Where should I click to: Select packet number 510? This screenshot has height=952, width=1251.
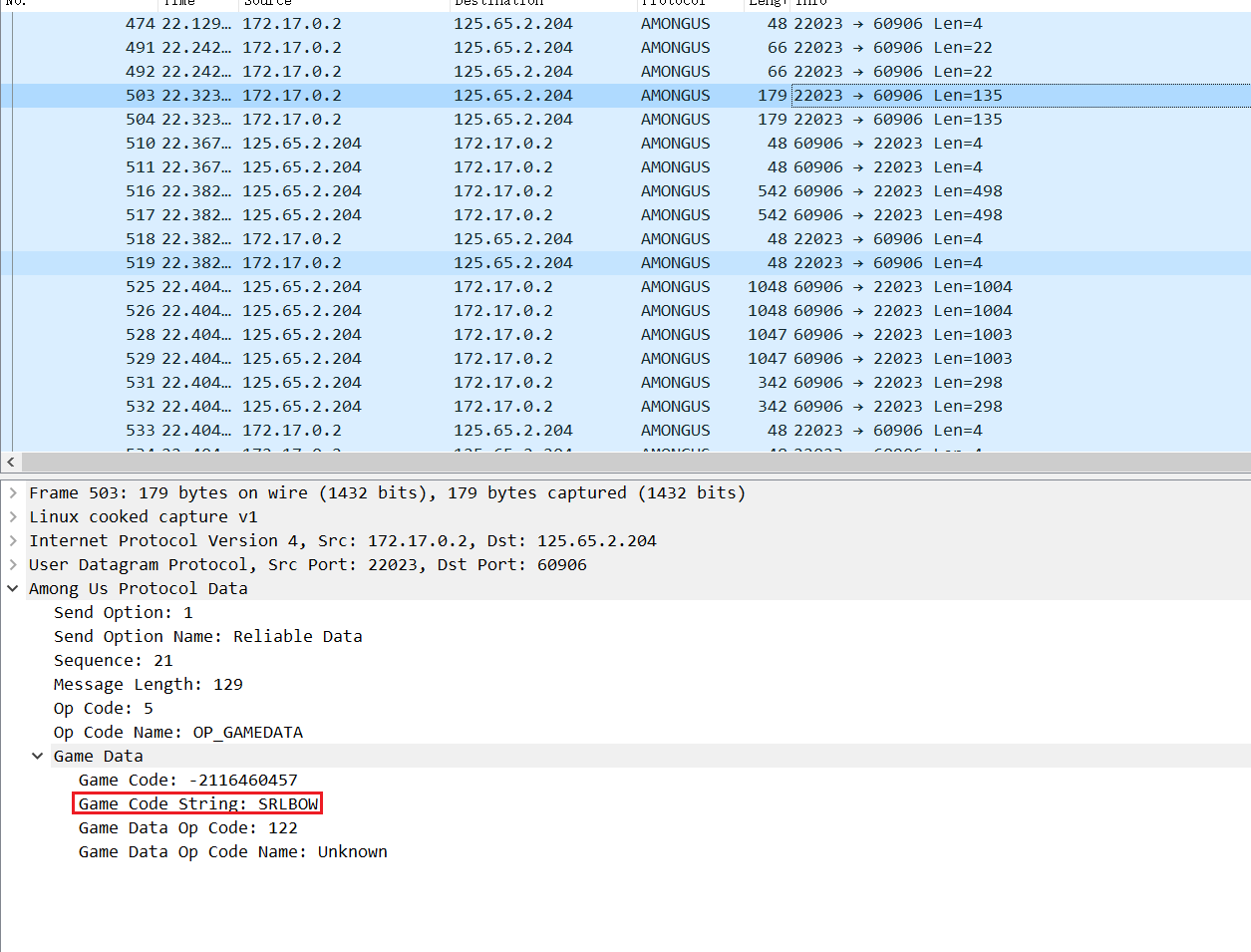625,144
